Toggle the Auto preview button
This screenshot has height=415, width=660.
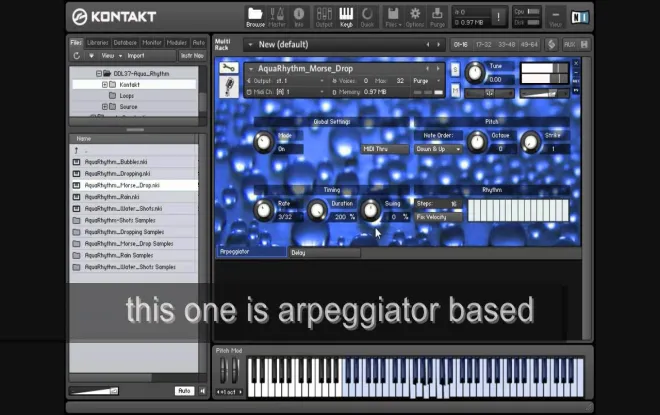[184, 391]
